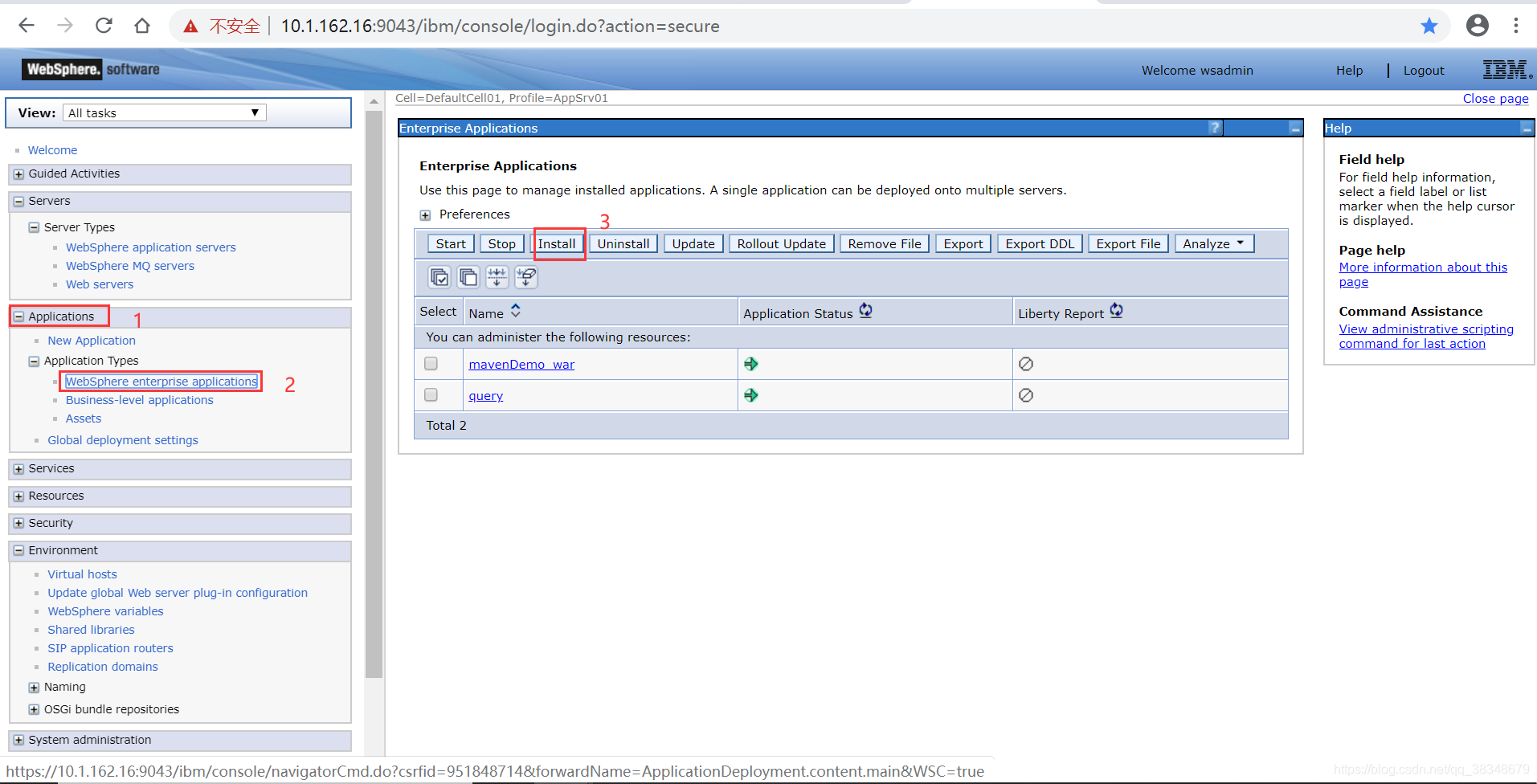The height and width of the screenshot is (784, 1537).
Task: Click the WebSphere software logo
Action: click(x=91, y=69)
